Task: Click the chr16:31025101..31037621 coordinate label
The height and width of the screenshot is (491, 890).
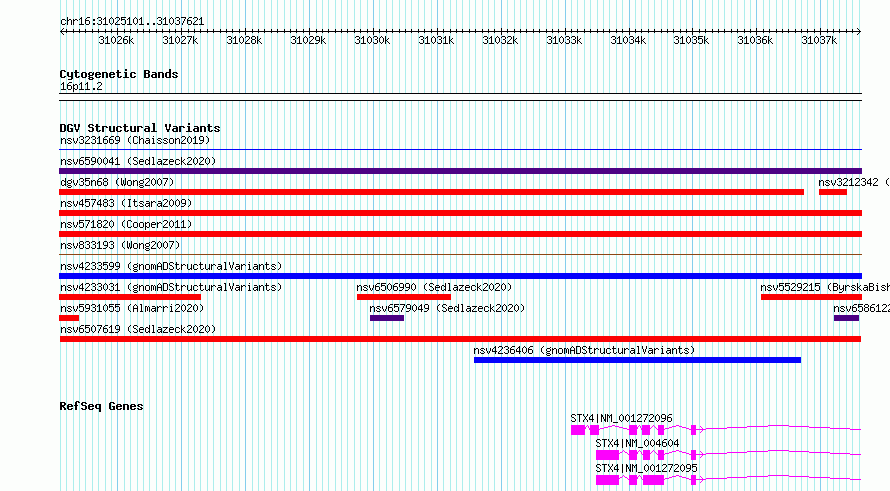Action: tap(132, 21)
